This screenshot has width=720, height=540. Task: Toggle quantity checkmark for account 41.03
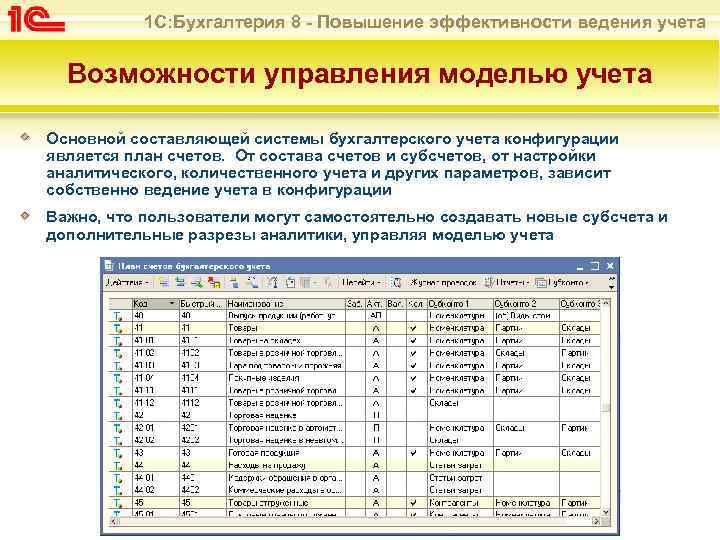coord(414,366)
